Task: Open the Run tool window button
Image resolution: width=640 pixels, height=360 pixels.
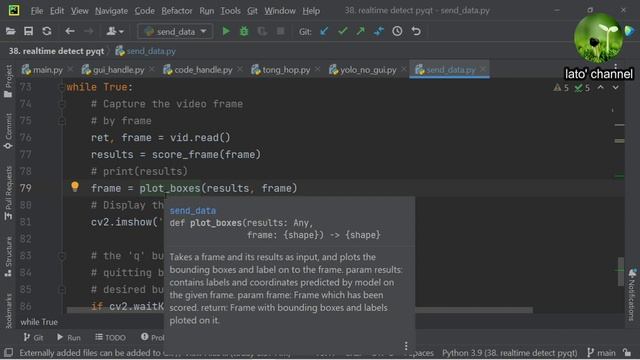Action: 69,337
